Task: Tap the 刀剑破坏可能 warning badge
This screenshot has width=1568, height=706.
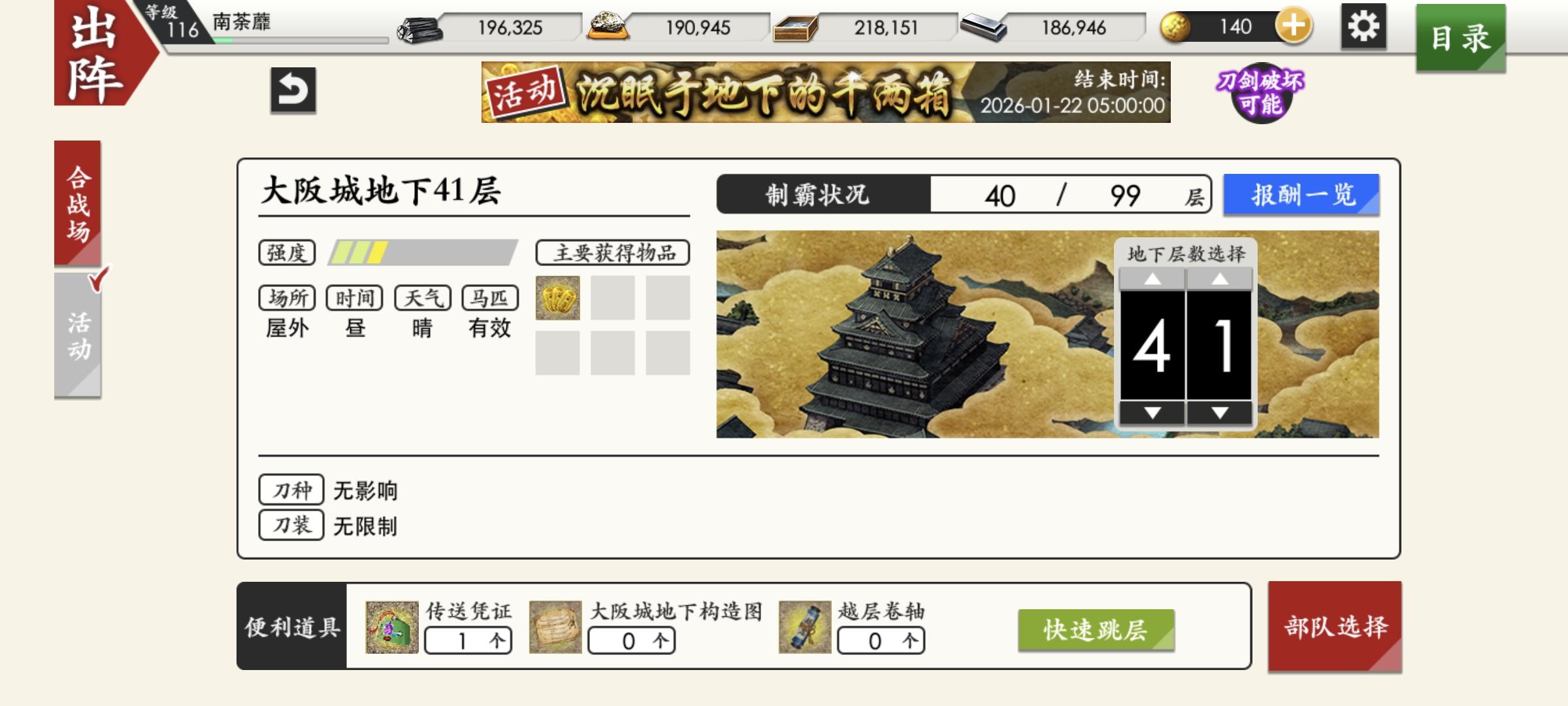Action: point(1260,93)
